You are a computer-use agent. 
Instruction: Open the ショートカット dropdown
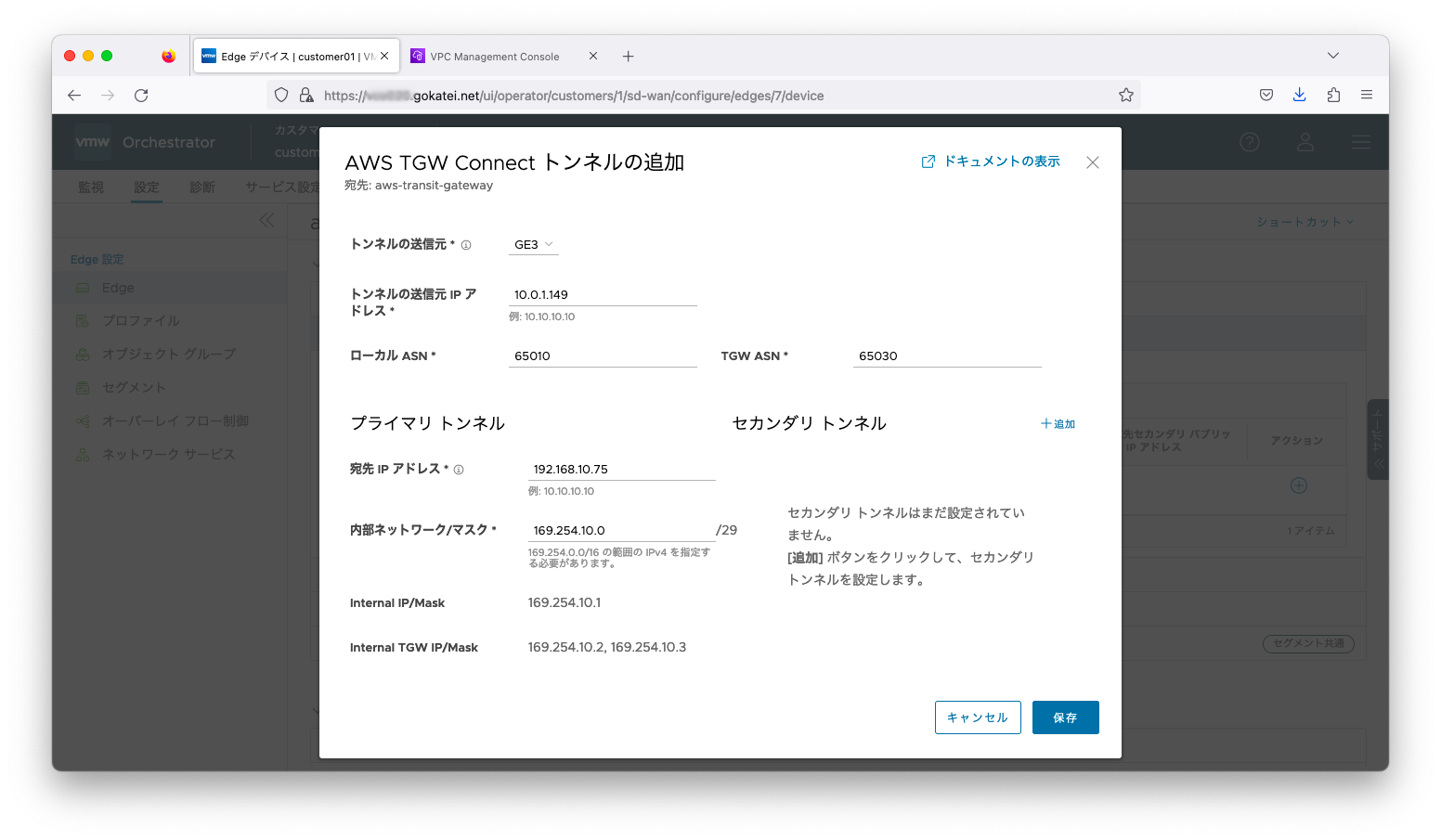pos(1305,222)
